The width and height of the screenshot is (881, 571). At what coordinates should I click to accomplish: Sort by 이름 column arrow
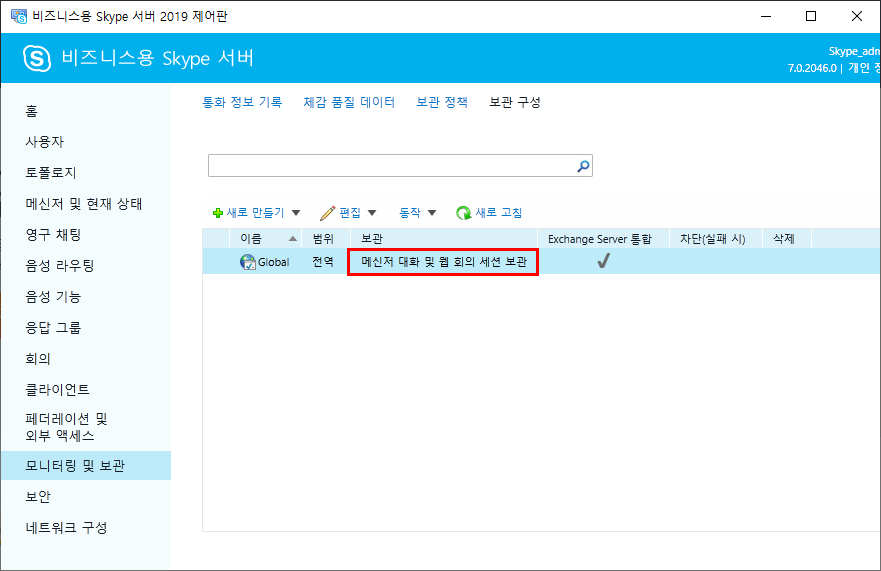[293, 239]
